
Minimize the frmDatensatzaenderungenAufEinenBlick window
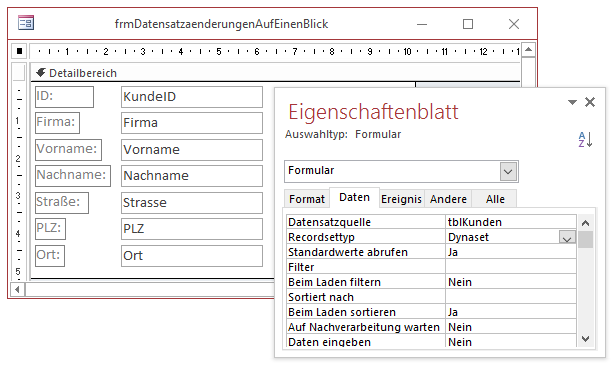422,24
